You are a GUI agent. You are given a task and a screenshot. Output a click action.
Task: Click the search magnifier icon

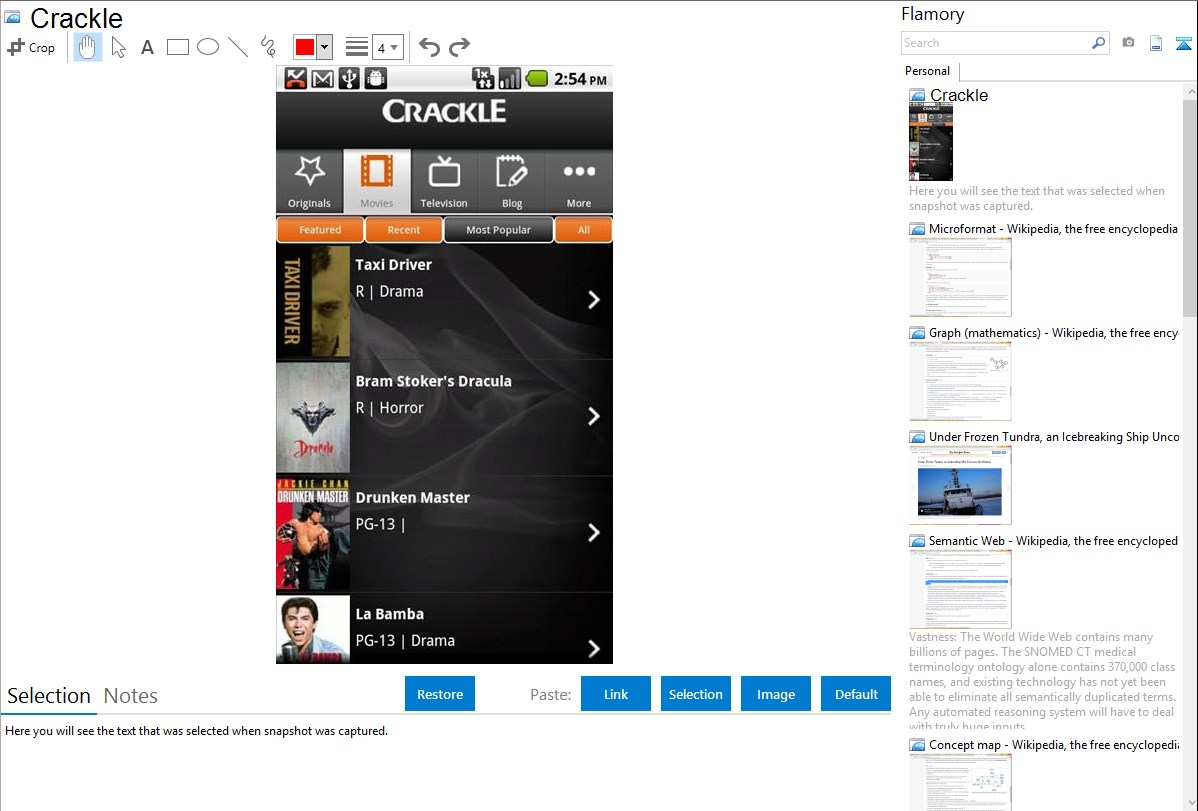(x=1099, y=43)
